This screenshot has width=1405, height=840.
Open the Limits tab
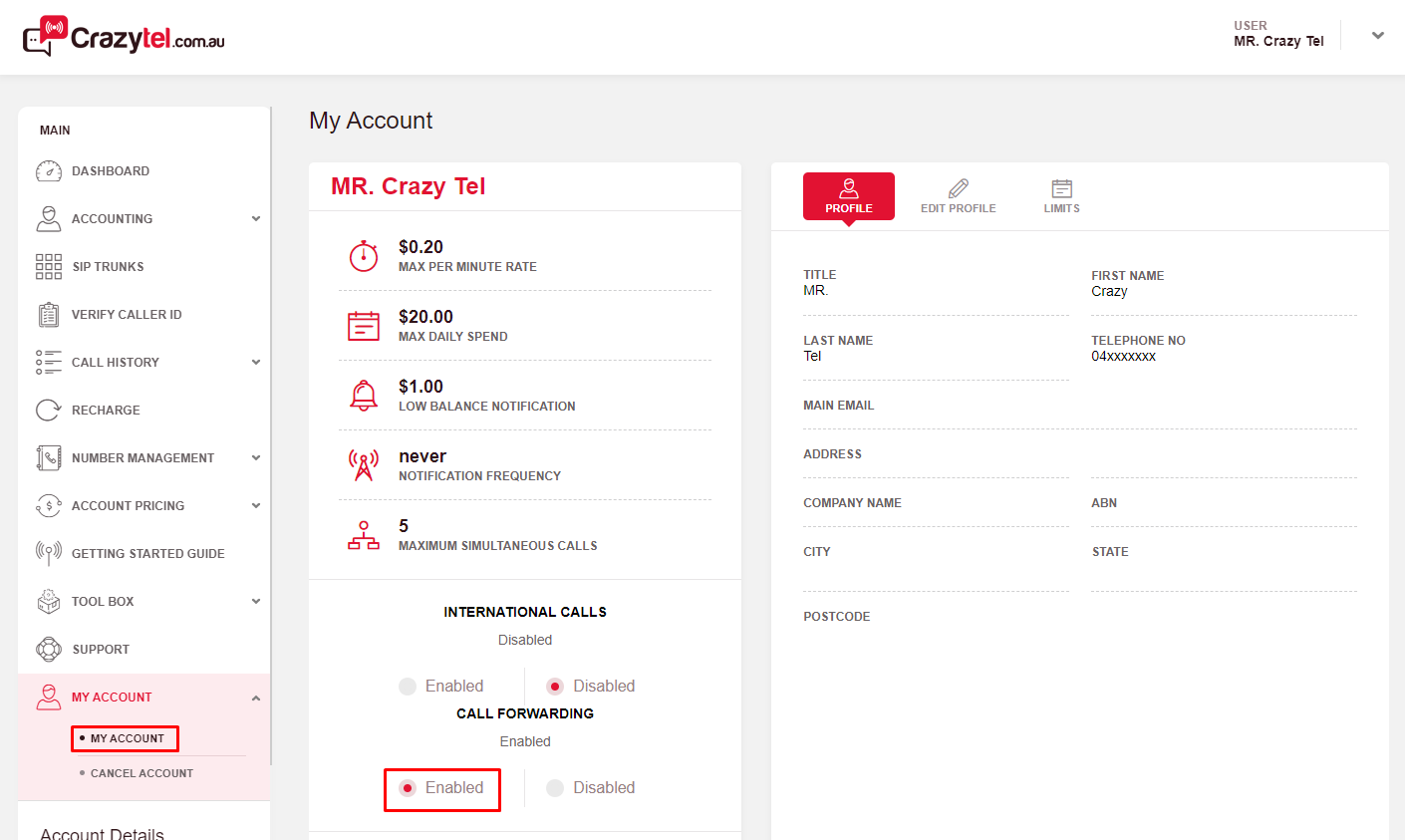tap(1061, 196)
